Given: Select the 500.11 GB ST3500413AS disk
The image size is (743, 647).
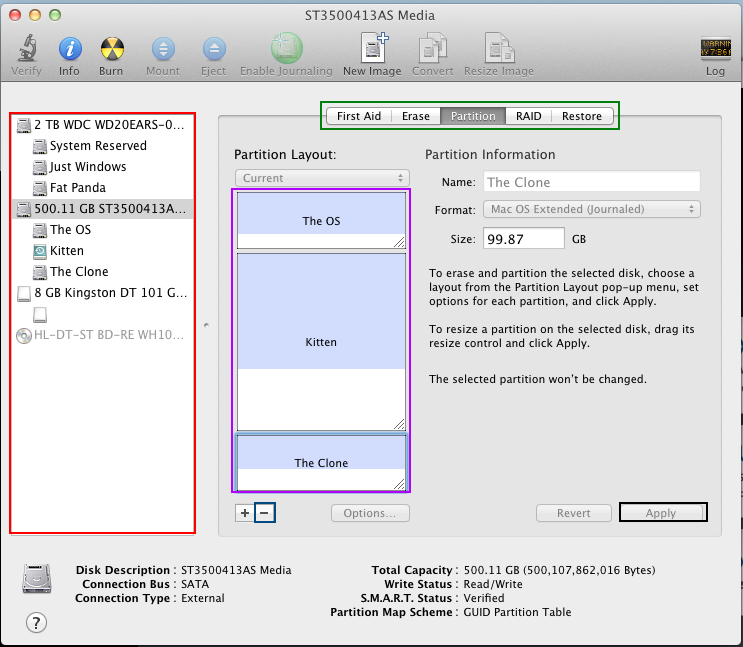Looking at the screenshot, I should tap(102, 209).
